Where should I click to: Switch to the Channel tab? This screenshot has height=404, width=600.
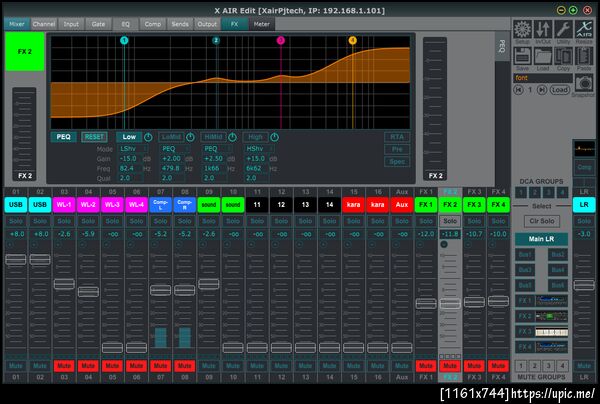click(44, 24)
